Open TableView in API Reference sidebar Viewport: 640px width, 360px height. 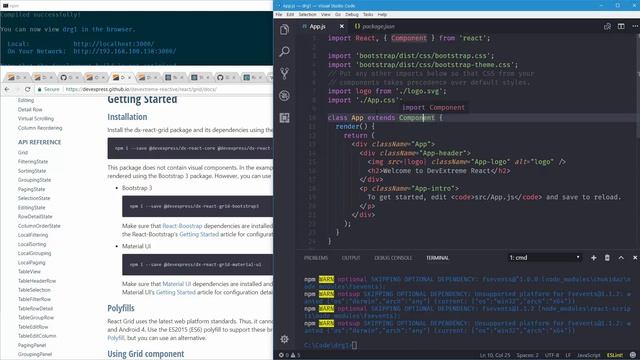(29, 271)
